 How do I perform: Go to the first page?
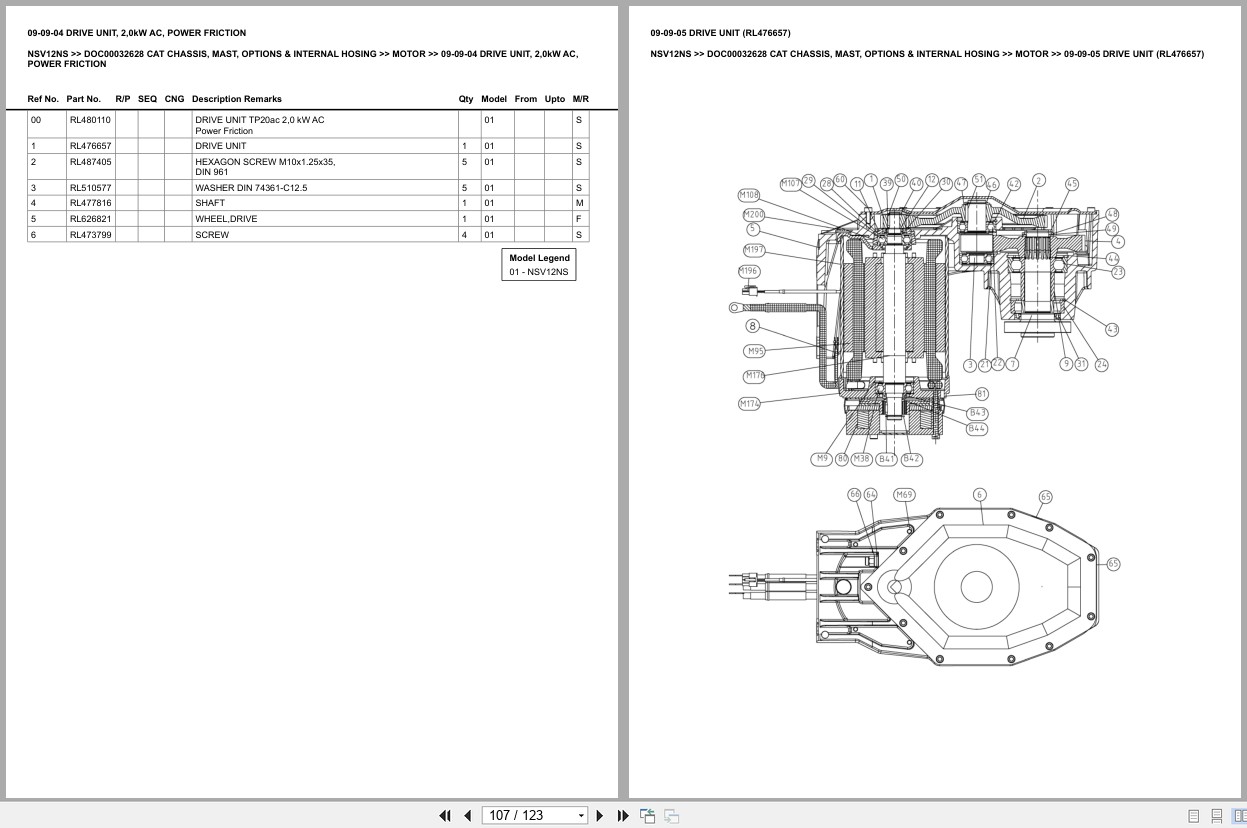(x=445, y=816)
